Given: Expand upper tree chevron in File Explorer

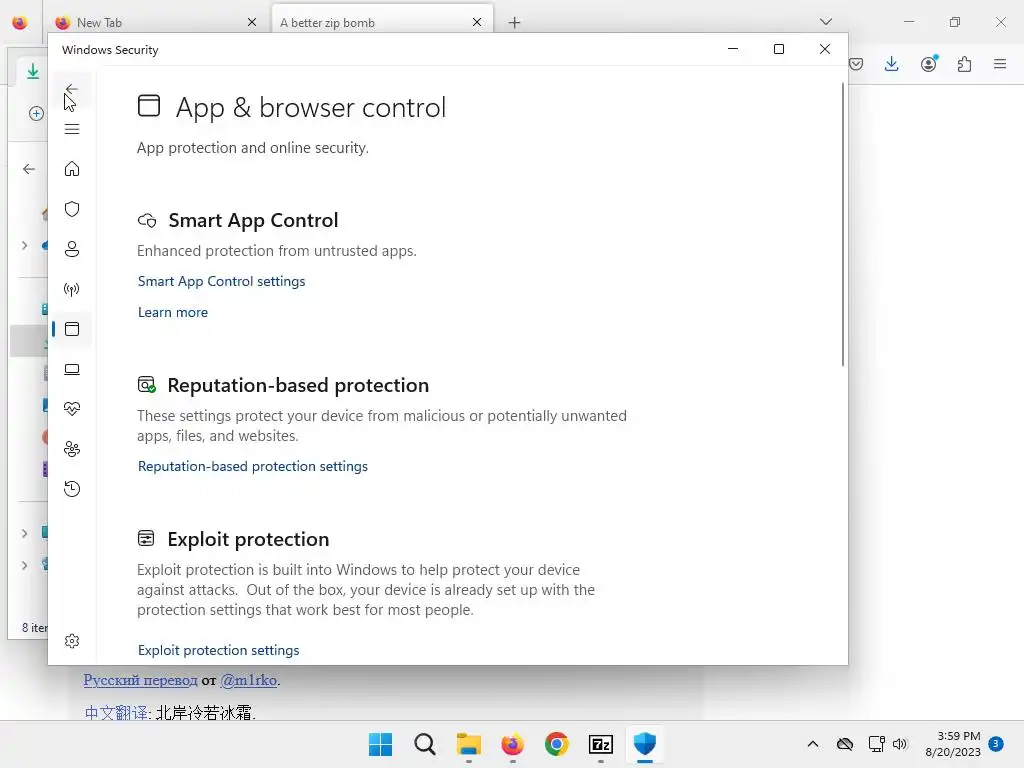Looking at the screenshot, I should tap(25, 246).
